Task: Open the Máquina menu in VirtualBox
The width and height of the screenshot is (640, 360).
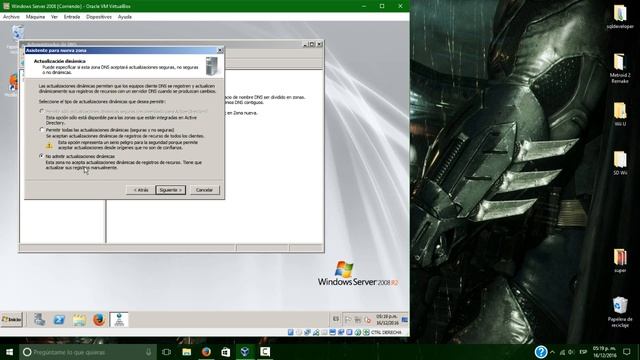Action: click(35, 17)
